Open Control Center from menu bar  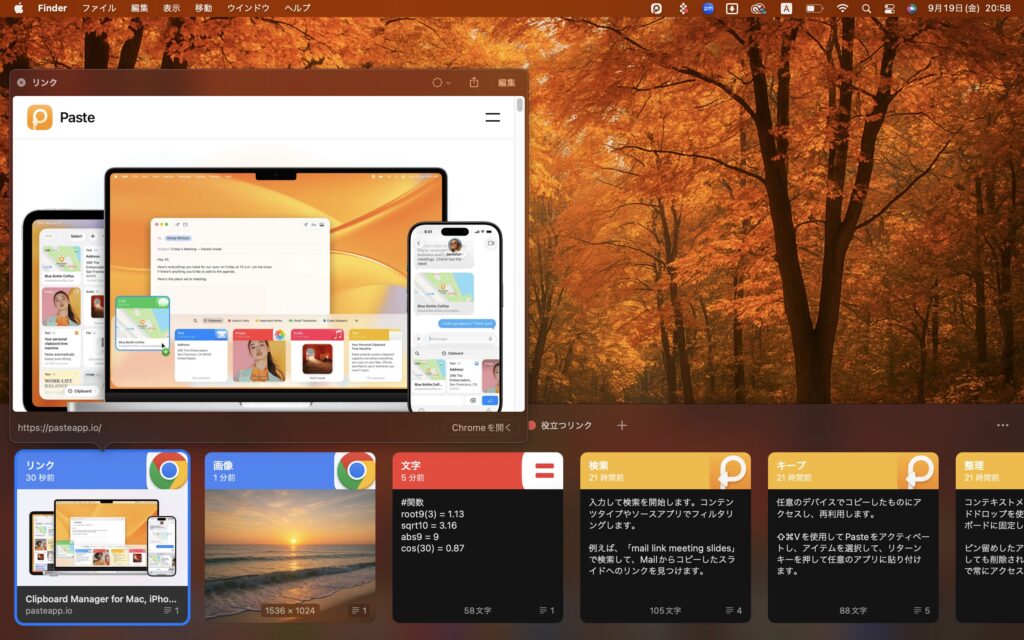tap(889, 8)
